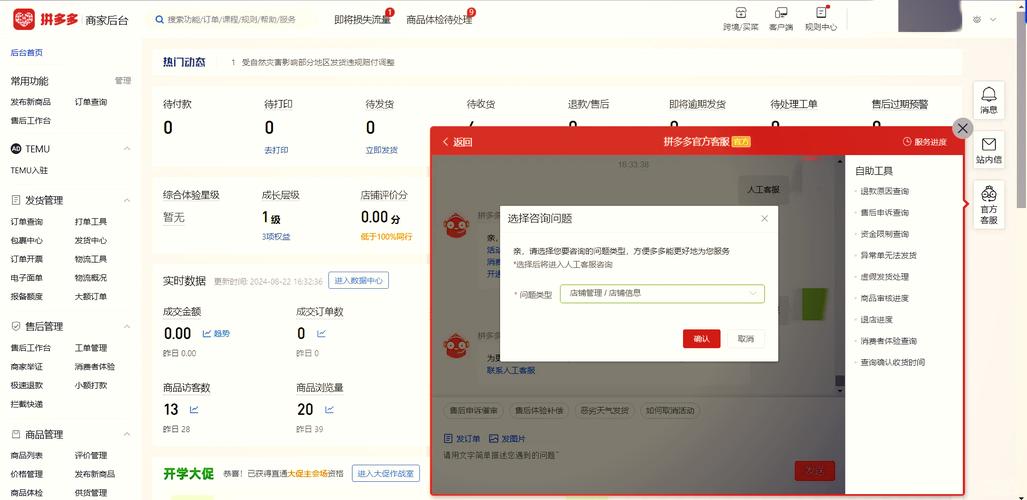This screenshot has width=1027, height=500.
Task: Click the 成交订单数 trend chart icon
Action: [x=322, y=334]
